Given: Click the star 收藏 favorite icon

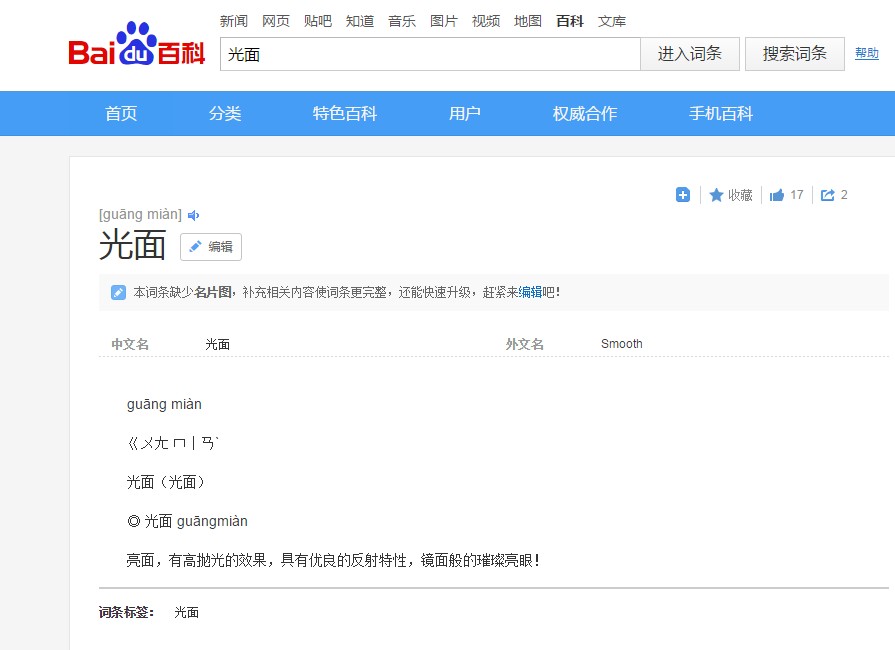Looking at the screenshot, I should pos(716,195).
